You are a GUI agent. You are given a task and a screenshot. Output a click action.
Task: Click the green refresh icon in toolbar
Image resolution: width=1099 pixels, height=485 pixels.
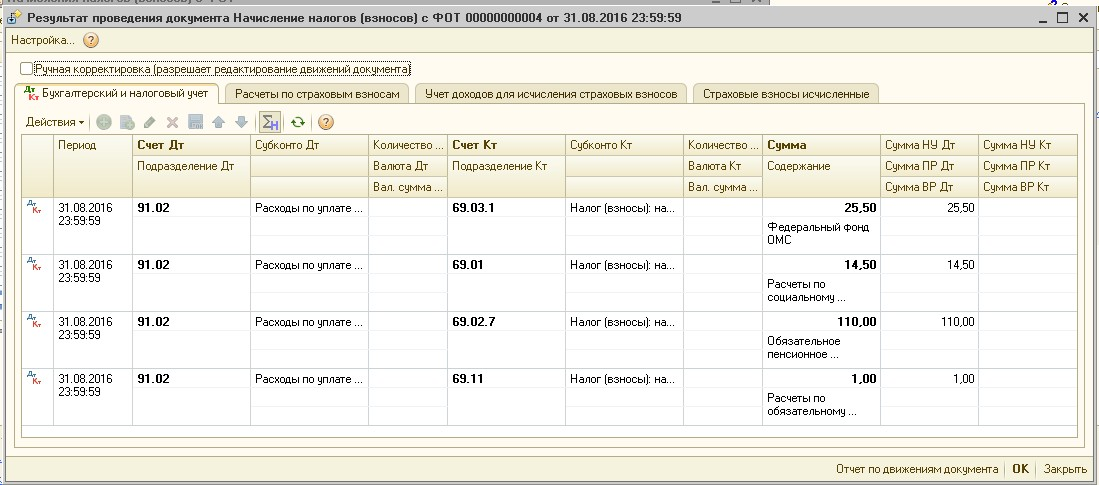297,122
